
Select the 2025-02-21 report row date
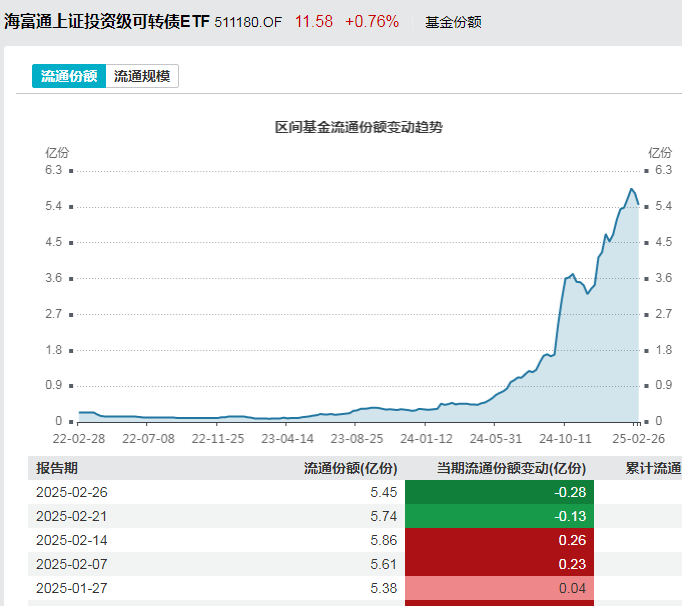tap(72, 516)
